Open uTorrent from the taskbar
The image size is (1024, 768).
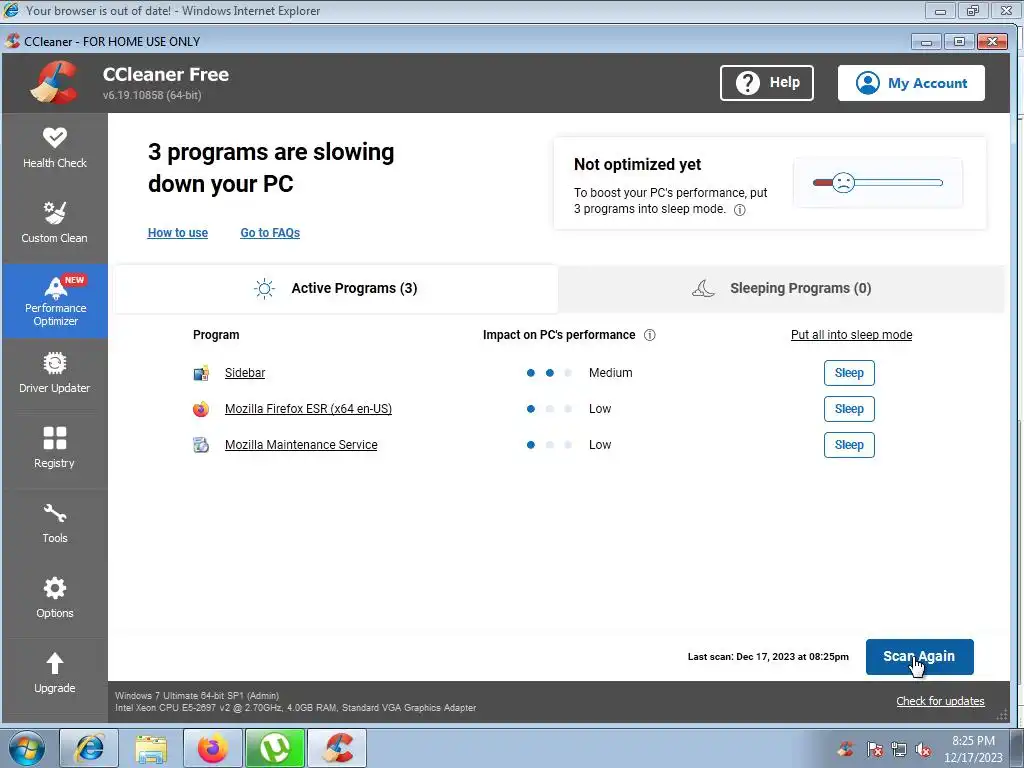pyautogui.click(x=275, y=748)
